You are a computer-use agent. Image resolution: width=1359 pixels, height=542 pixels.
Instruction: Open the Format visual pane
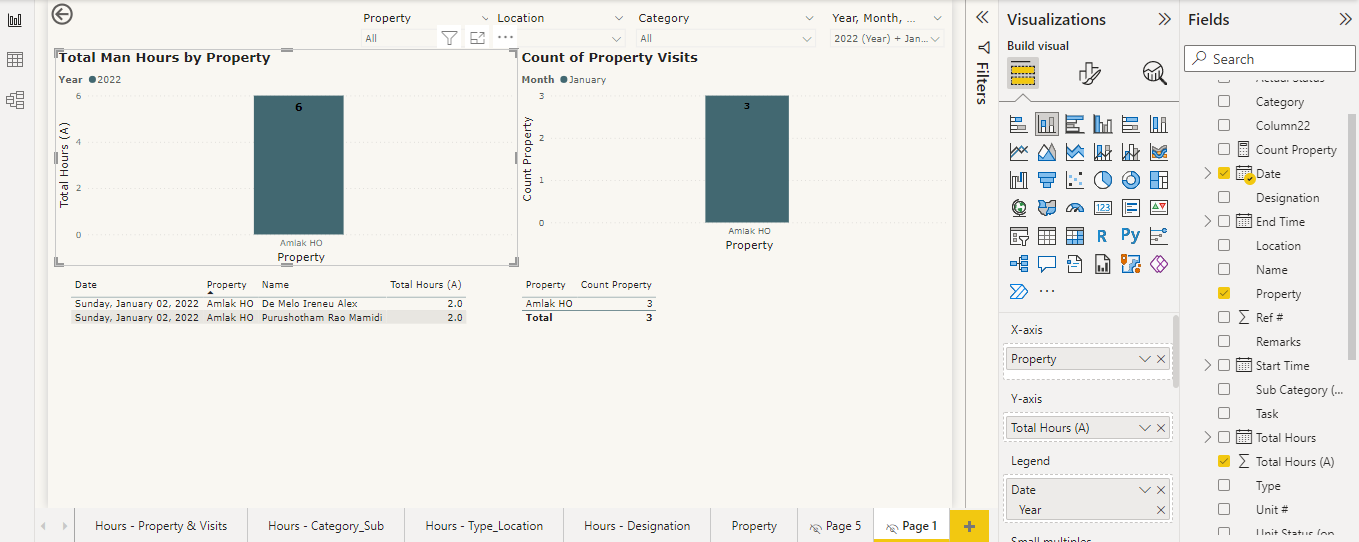(x=1090, y=73)
